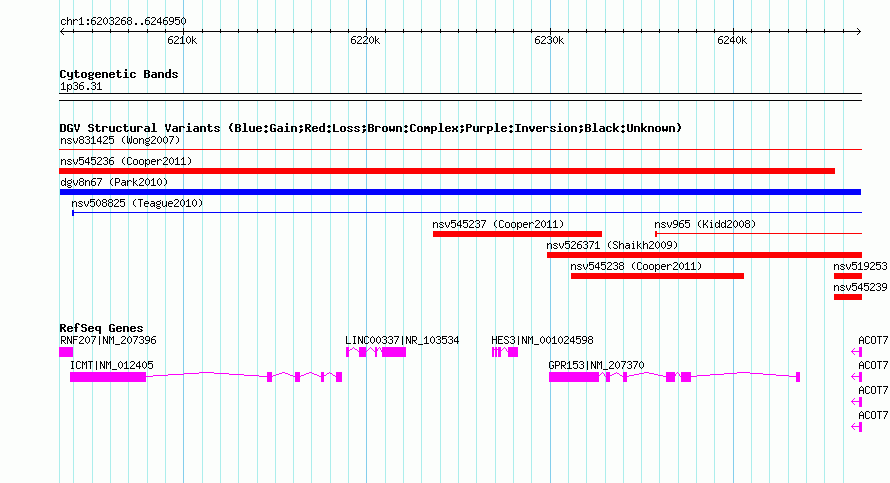
Task: Click the 6210k ruler position label
Action: 182,40
